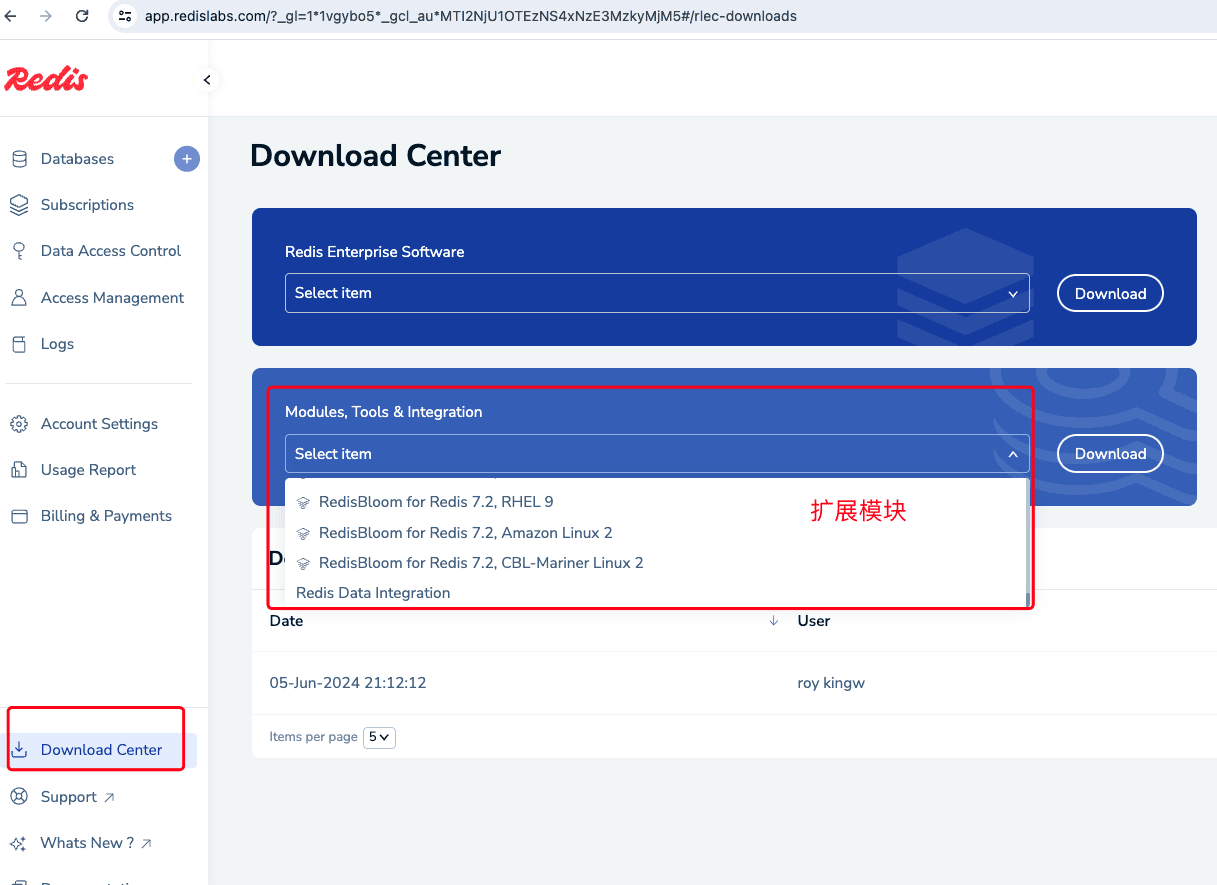Click the Date sort arrow
The image size is (1217, 885).
click(773, 621)
